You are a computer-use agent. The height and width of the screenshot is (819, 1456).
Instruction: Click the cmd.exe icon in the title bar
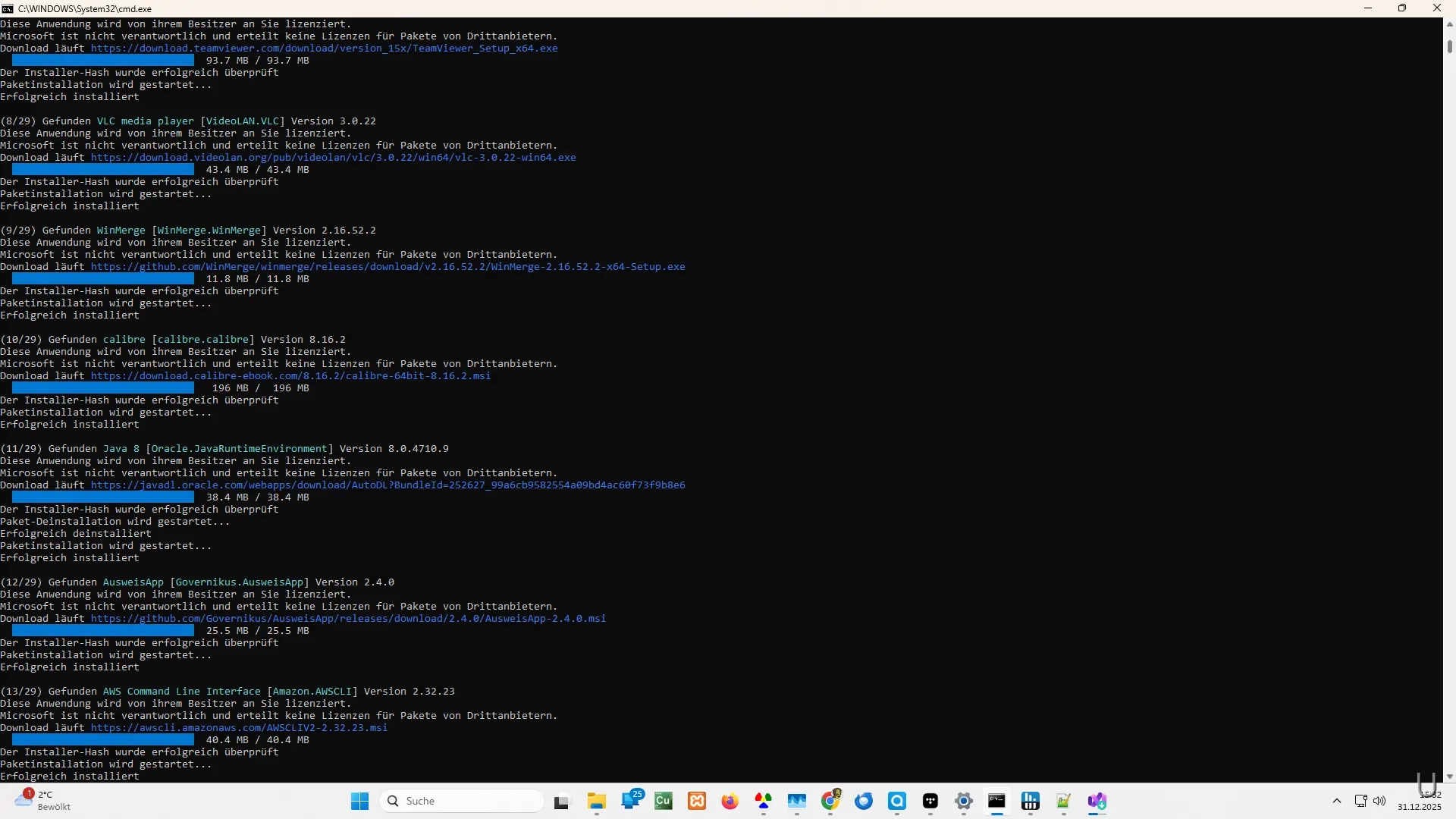(x=8, y=8)
